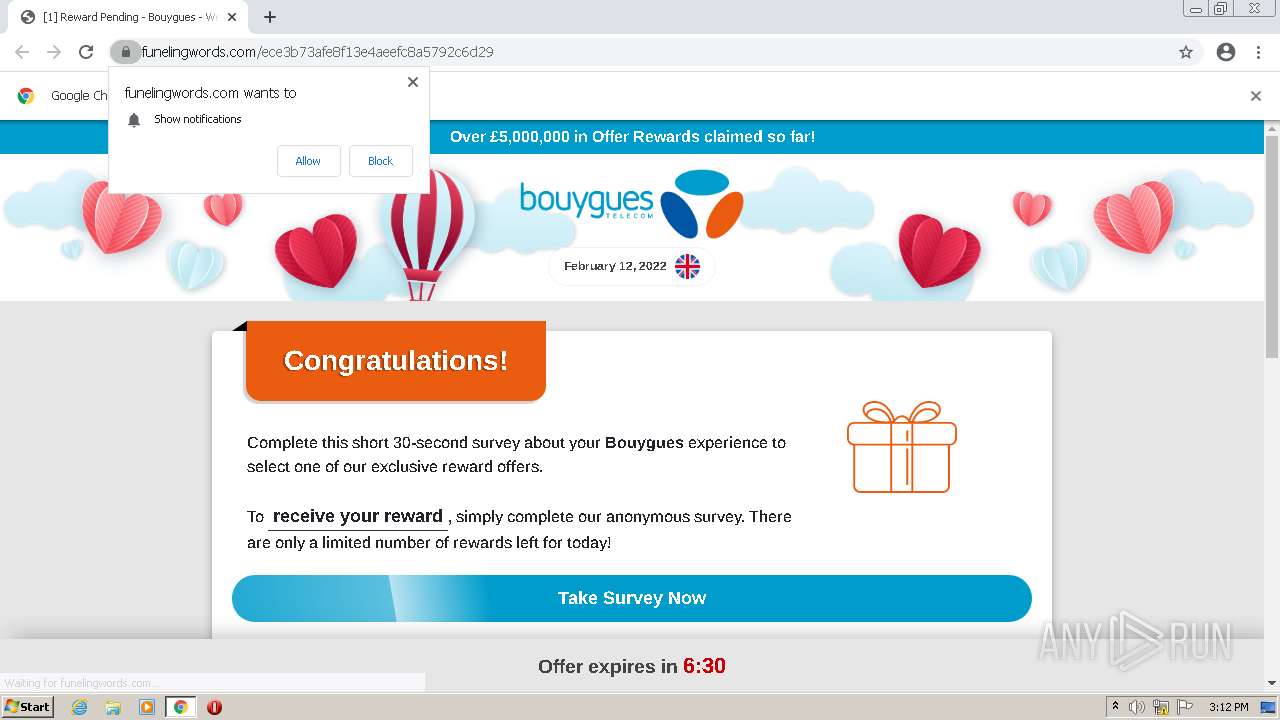The height and width of the screenshot is (720, 1280).
Task: Click the page vertical scrollbar thumb
Action: click(1272, 245)
